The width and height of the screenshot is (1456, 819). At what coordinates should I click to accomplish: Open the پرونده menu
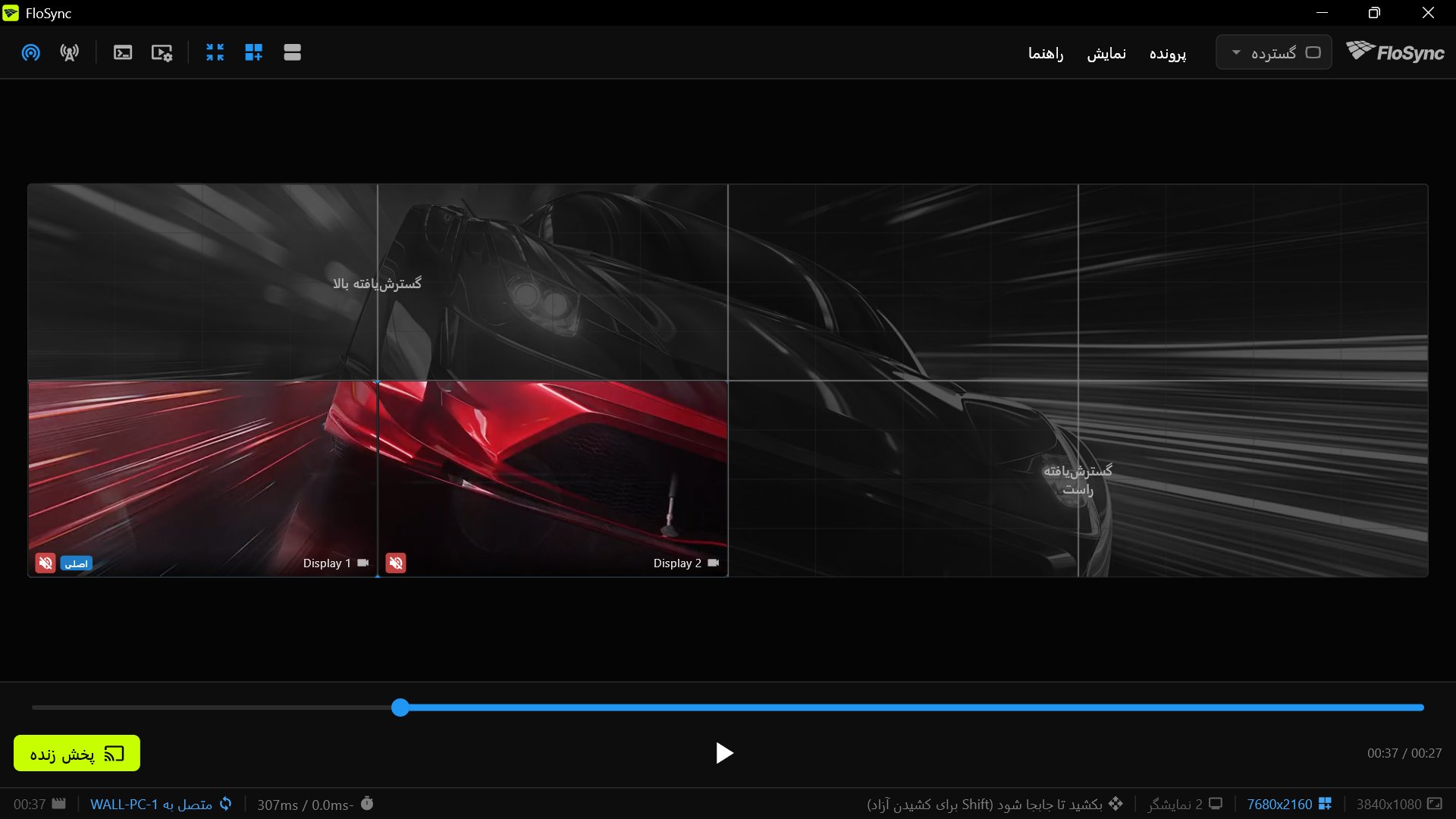[1168, 53]
